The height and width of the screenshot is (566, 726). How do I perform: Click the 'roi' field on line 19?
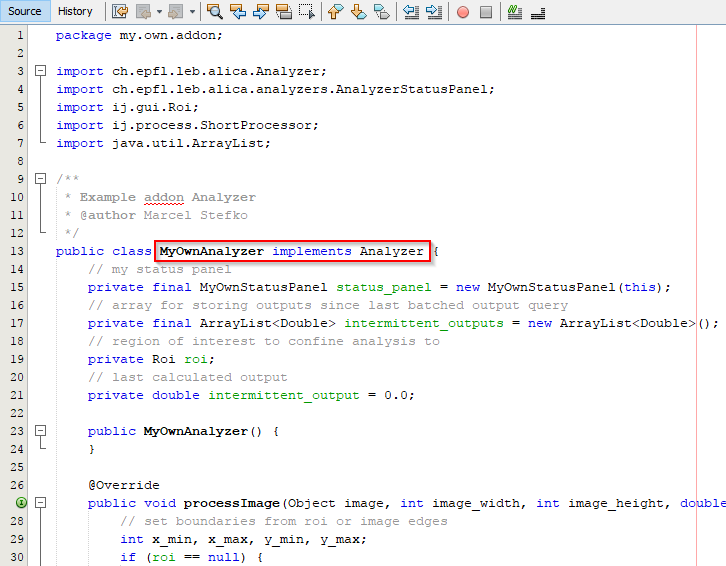click(195, 359)
